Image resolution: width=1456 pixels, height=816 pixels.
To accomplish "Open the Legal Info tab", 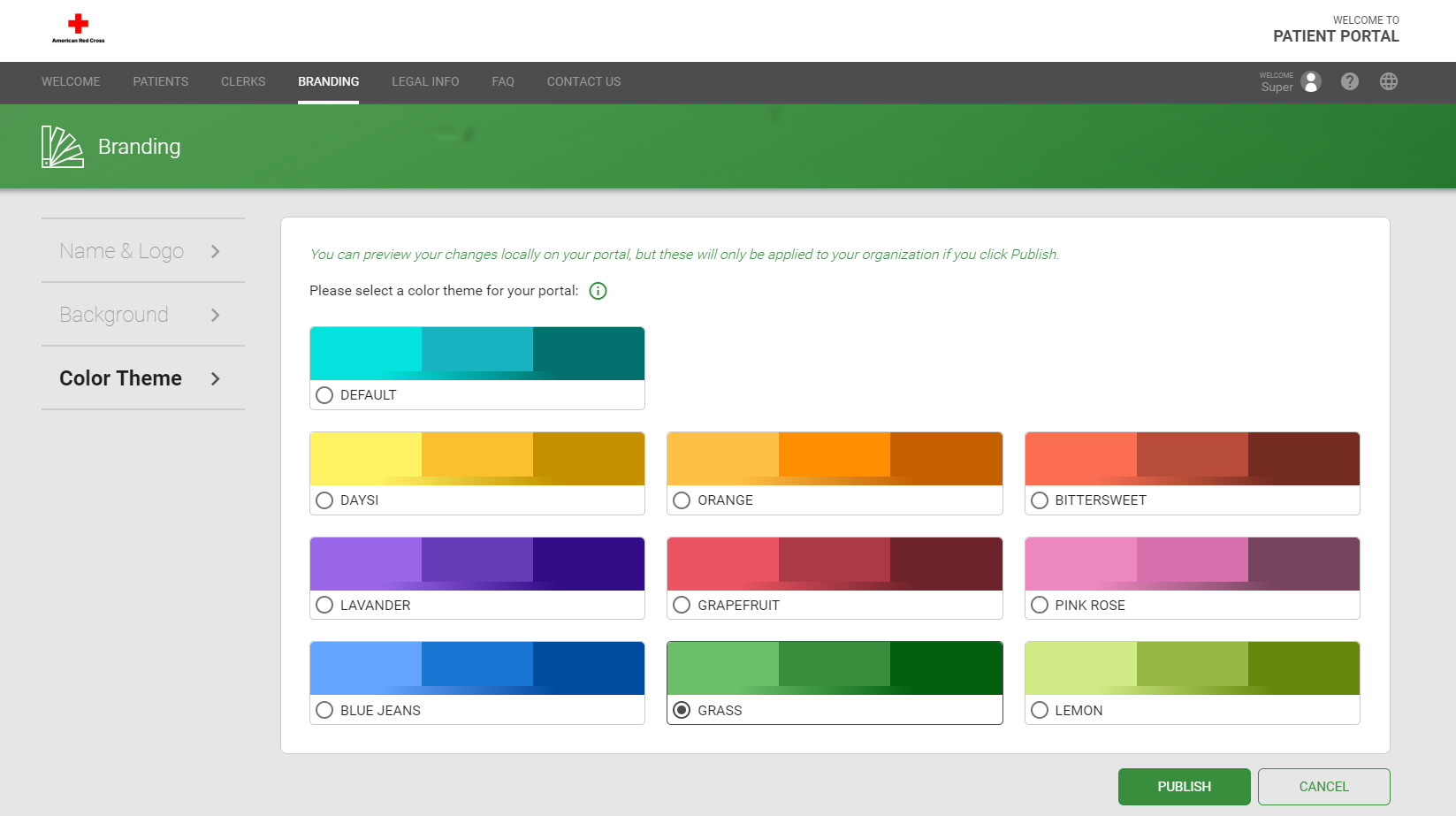I will [x=425, y=81].
